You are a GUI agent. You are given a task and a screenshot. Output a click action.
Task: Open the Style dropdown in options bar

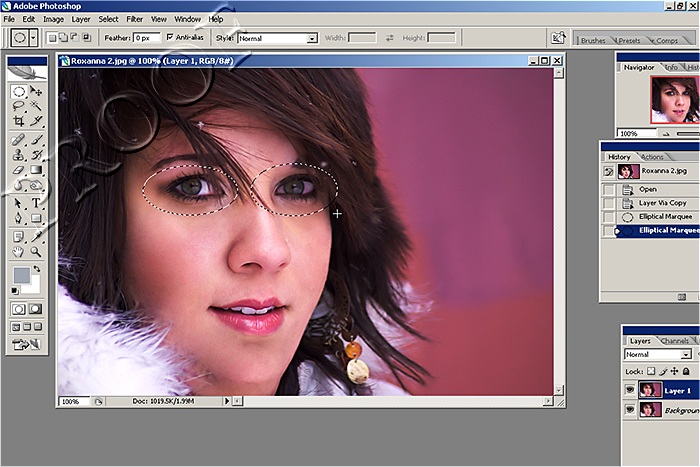tap(312, 38)
